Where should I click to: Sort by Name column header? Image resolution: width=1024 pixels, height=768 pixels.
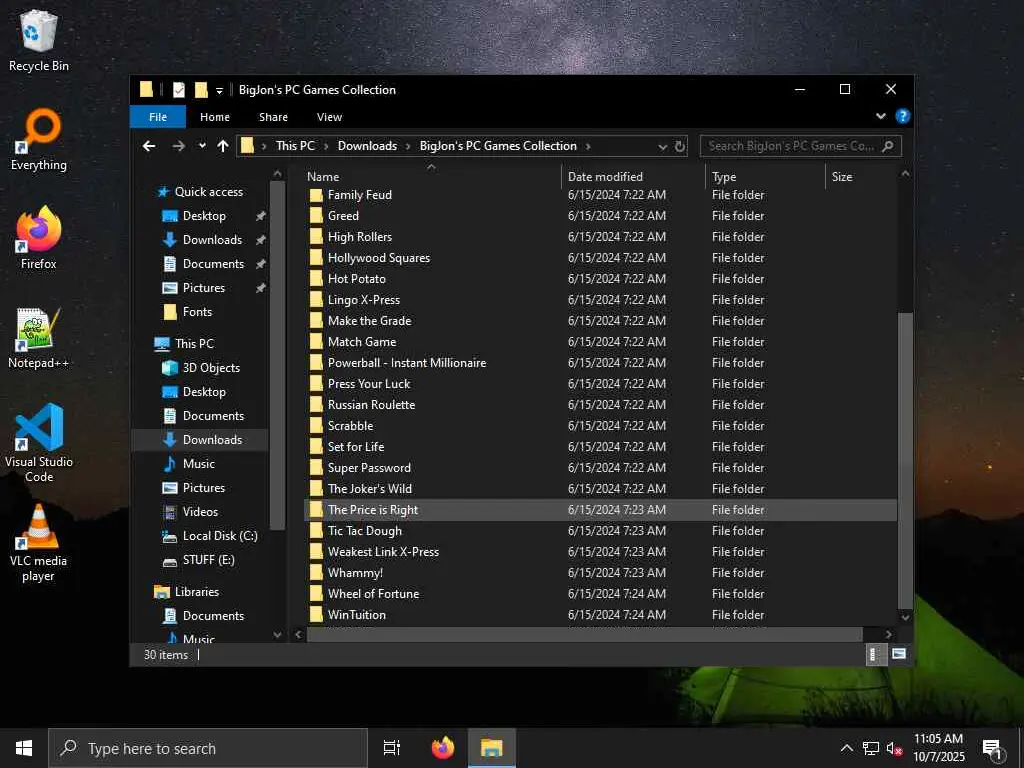point(432,176)
